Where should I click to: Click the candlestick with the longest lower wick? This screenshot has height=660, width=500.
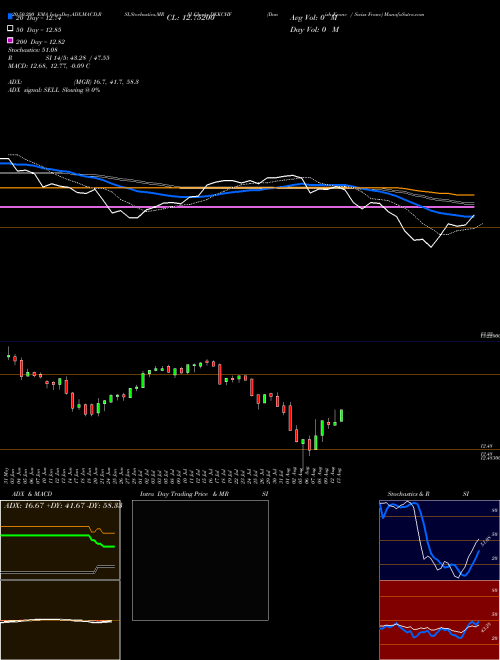pyautogui.click(x=303, y=454)
